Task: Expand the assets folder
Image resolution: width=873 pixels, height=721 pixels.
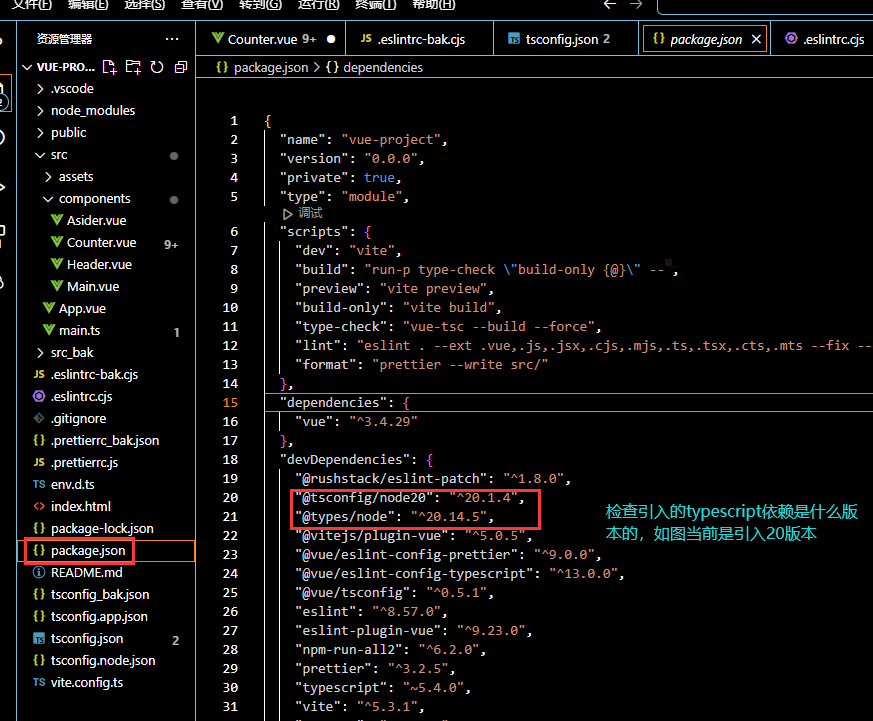Action: click(48, 176)
